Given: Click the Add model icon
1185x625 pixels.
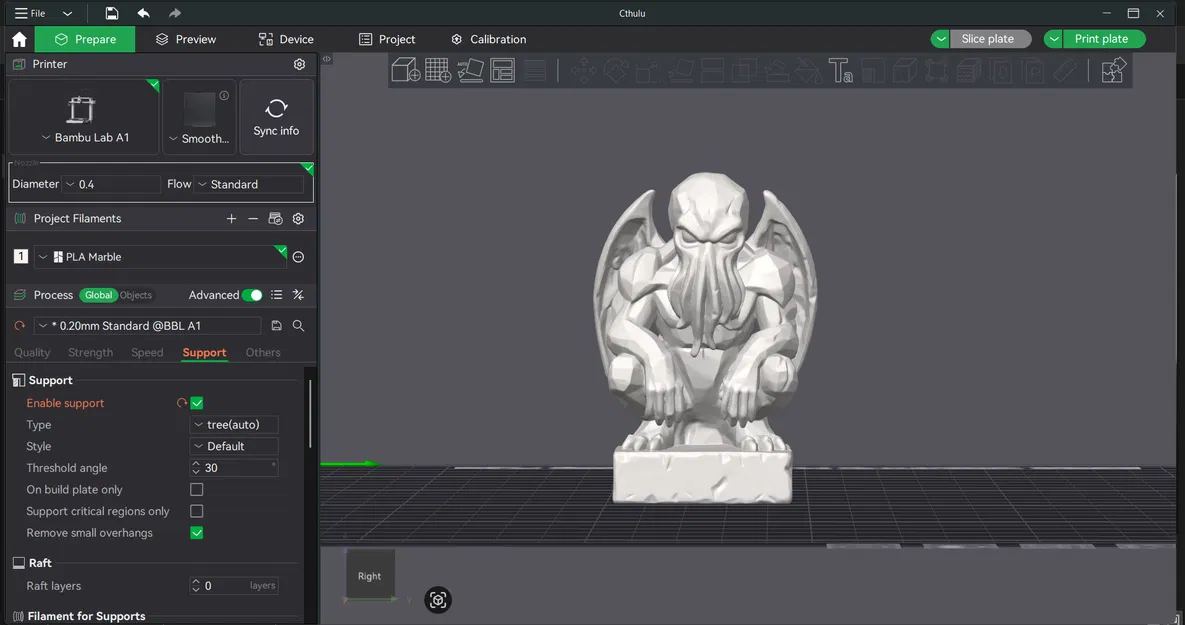Looking at the screenshot, I should coord(404,70).
